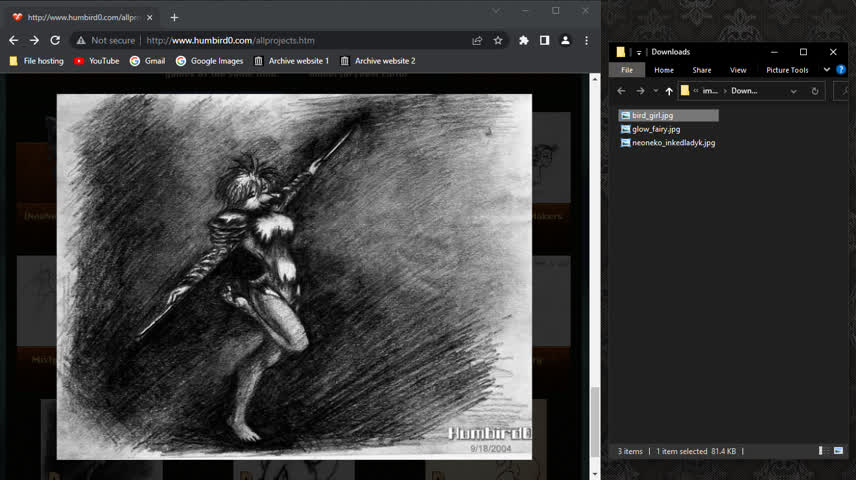856x480 pixels.
Task: Open the YouTube bookmark
Action: [96, 61]
